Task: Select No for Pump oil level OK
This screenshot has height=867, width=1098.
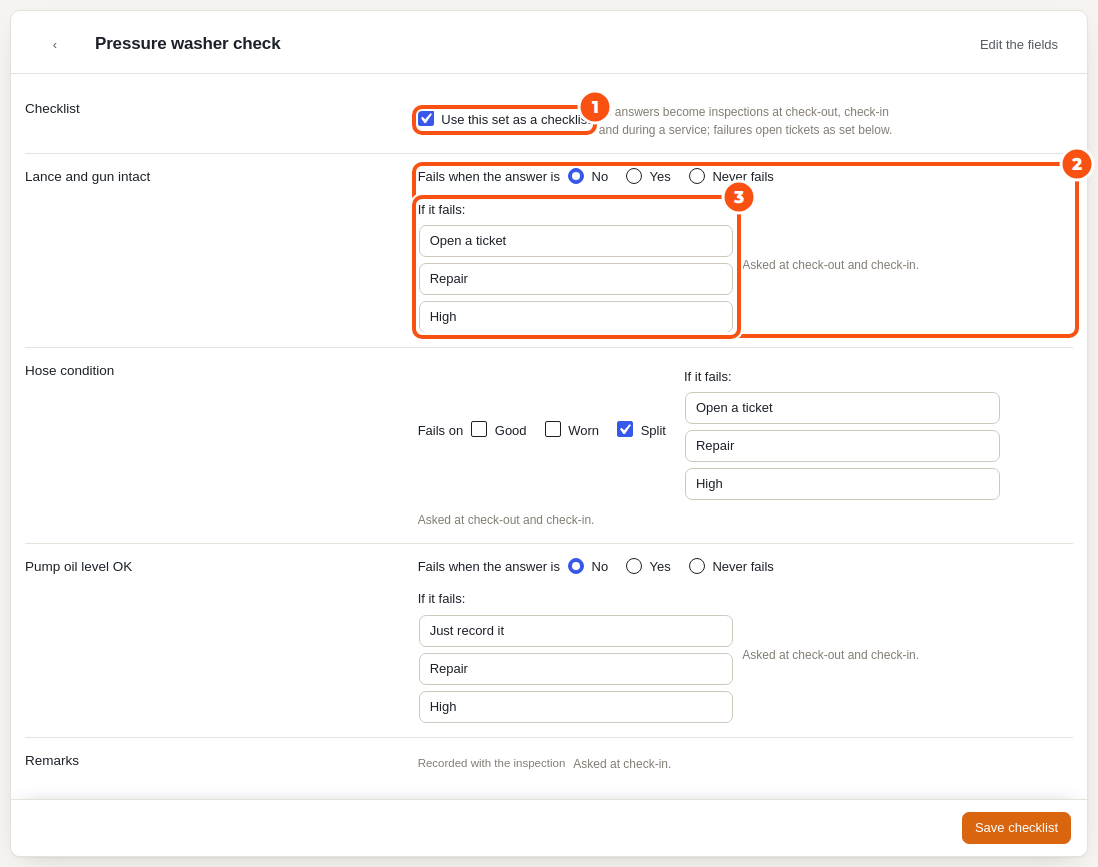Action: pyautogui.click(x=576, y=566)
